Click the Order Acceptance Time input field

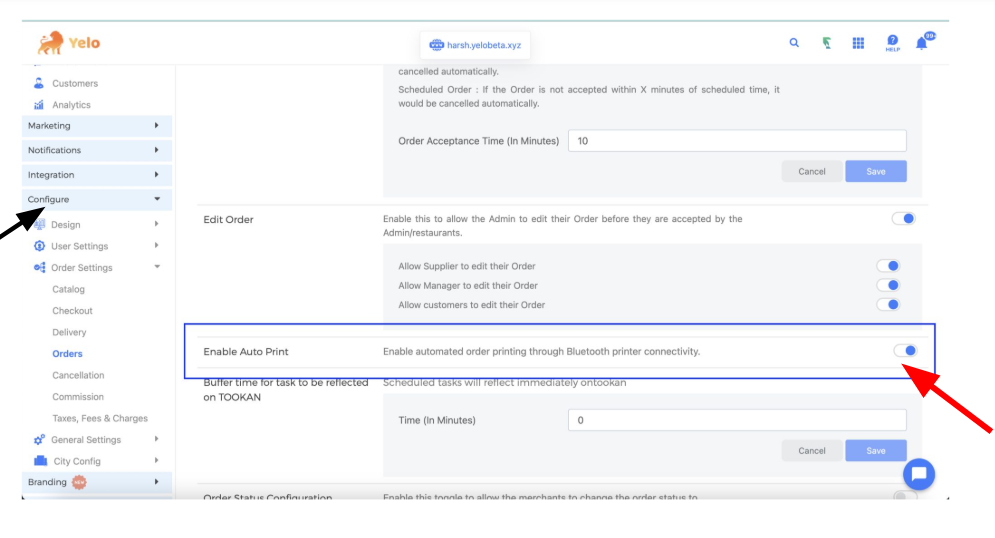[736, 141]
